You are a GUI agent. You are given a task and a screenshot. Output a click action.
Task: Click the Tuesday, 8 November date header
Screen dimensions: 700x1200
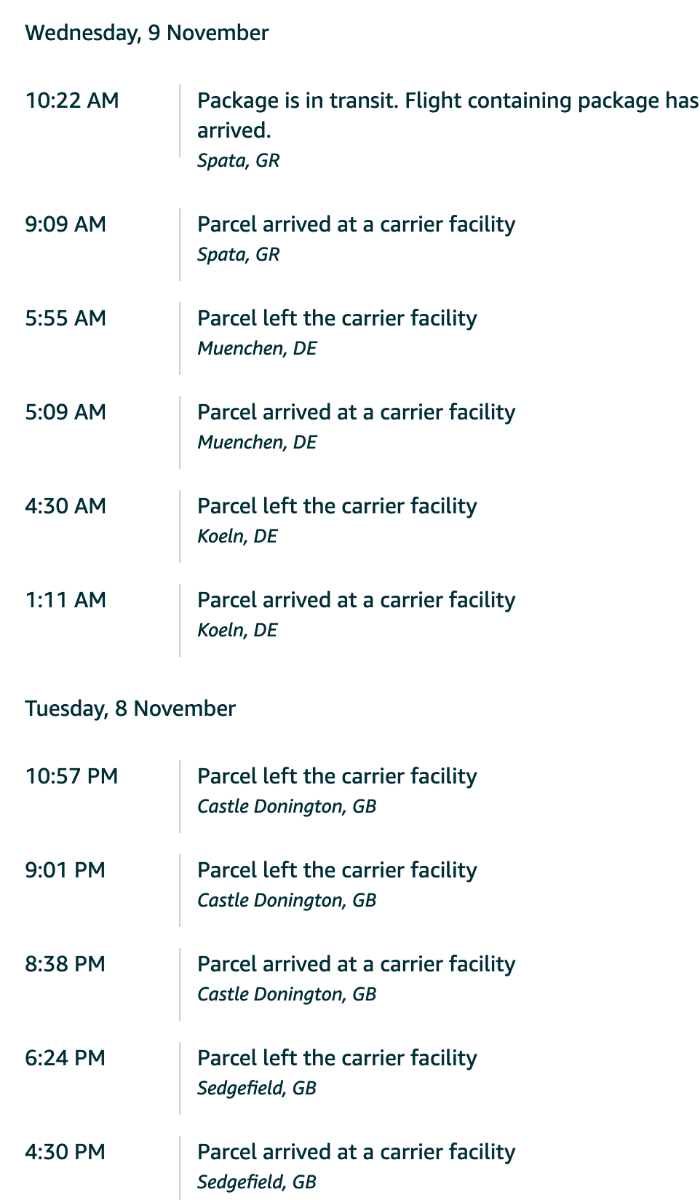130,709
